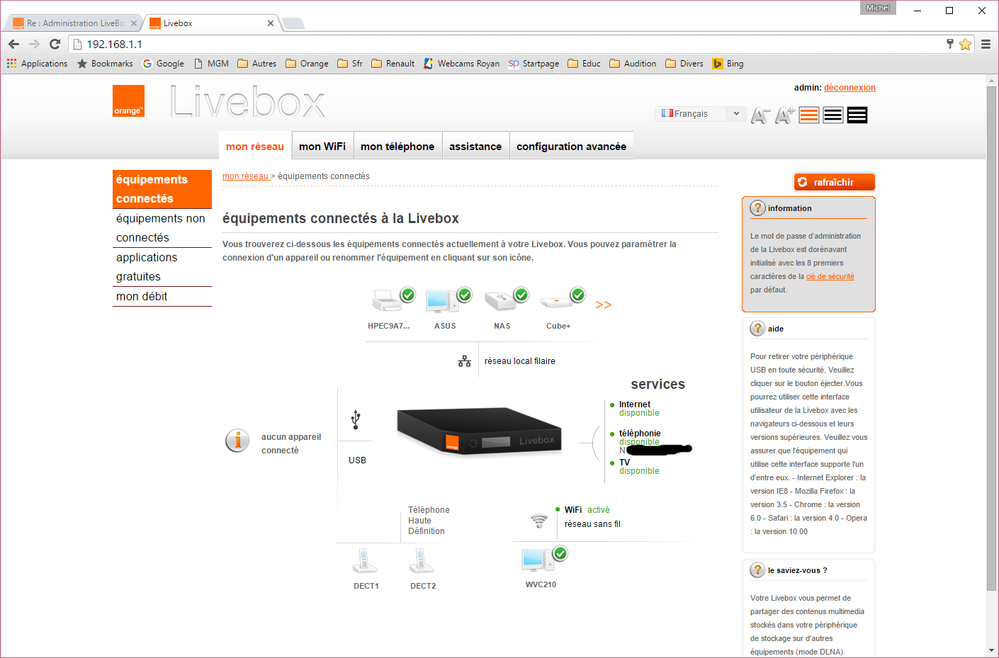
Task: Click the DECT2 phone icon
Action: [x=421, y=561]
